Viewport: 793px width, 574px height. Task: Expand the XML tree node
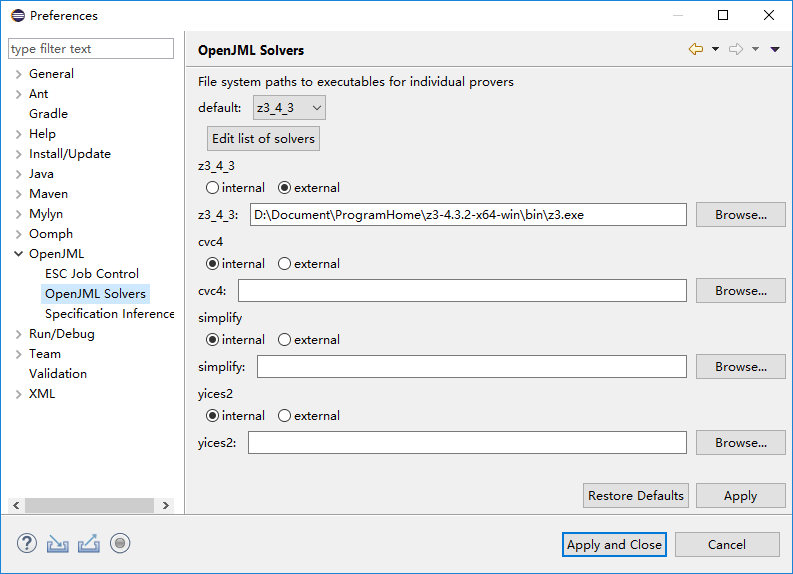click(x=19, y=394)
